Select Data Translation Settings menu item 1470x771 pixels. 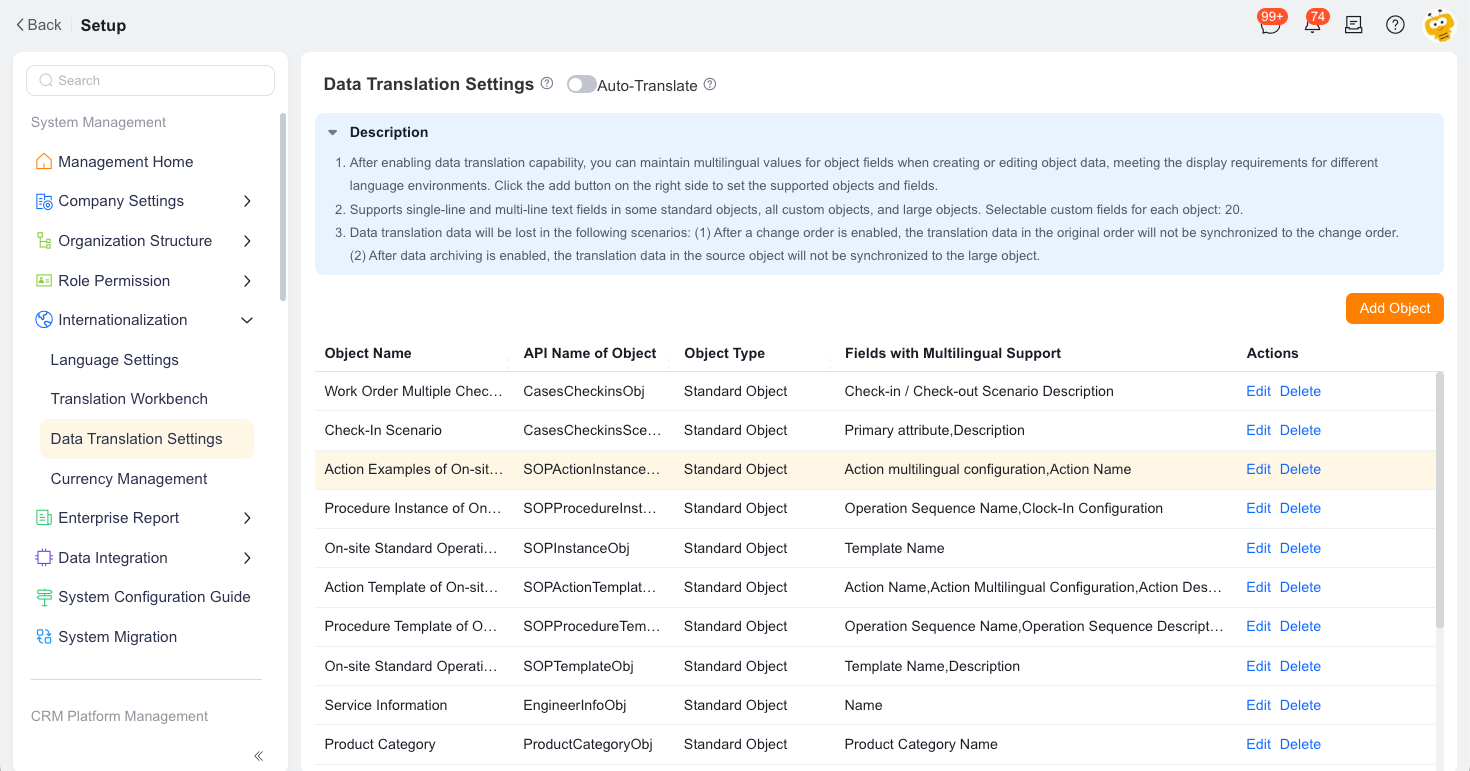[x=146, y=439]
